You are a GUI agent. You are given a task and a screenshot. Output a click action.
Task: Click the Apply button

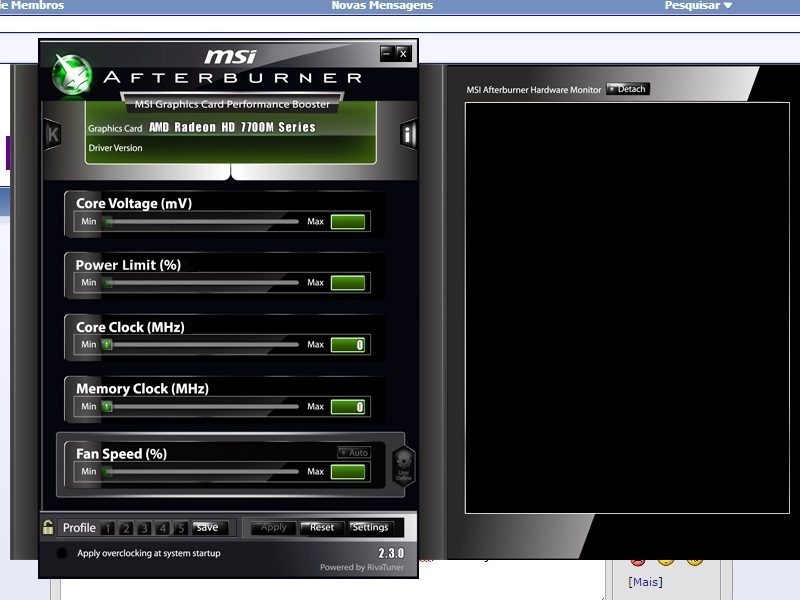(273, 528)
